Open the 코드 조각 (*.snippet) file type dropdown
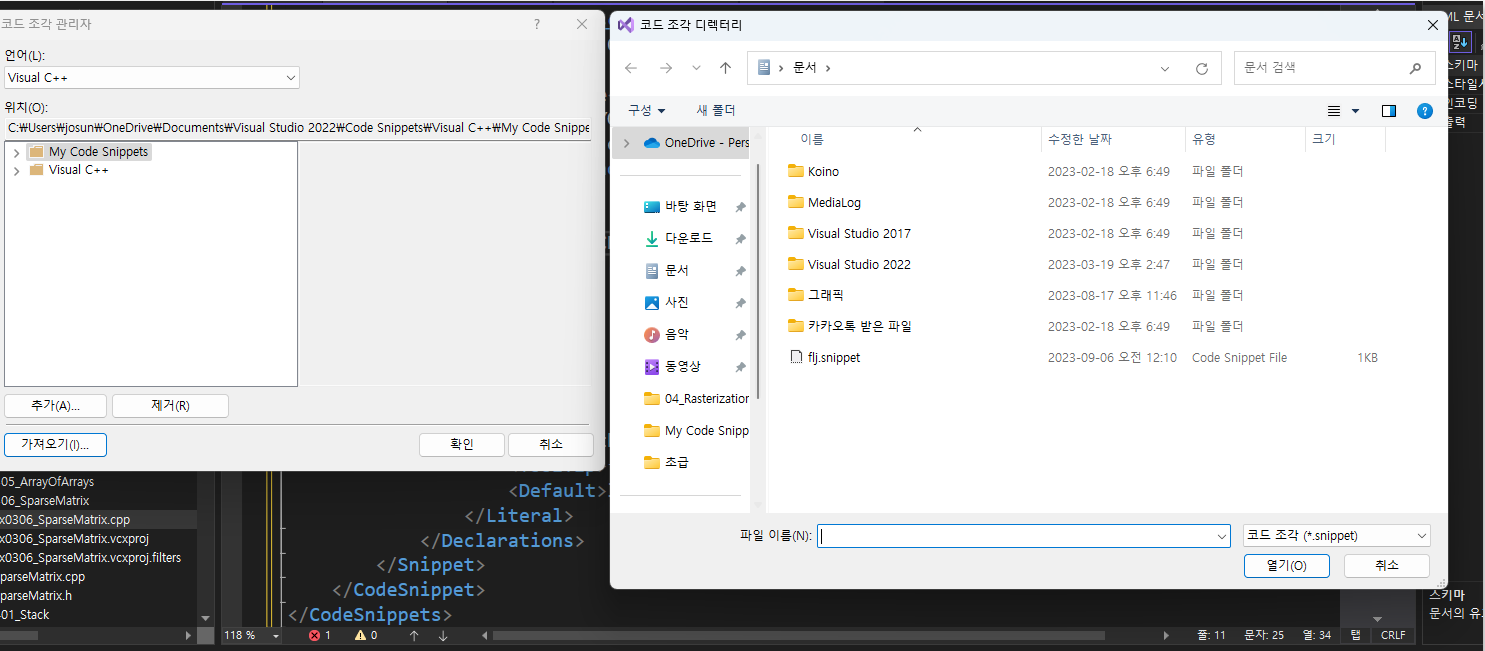This screenshot has height=651, width=1485. tap(1336, 536)
